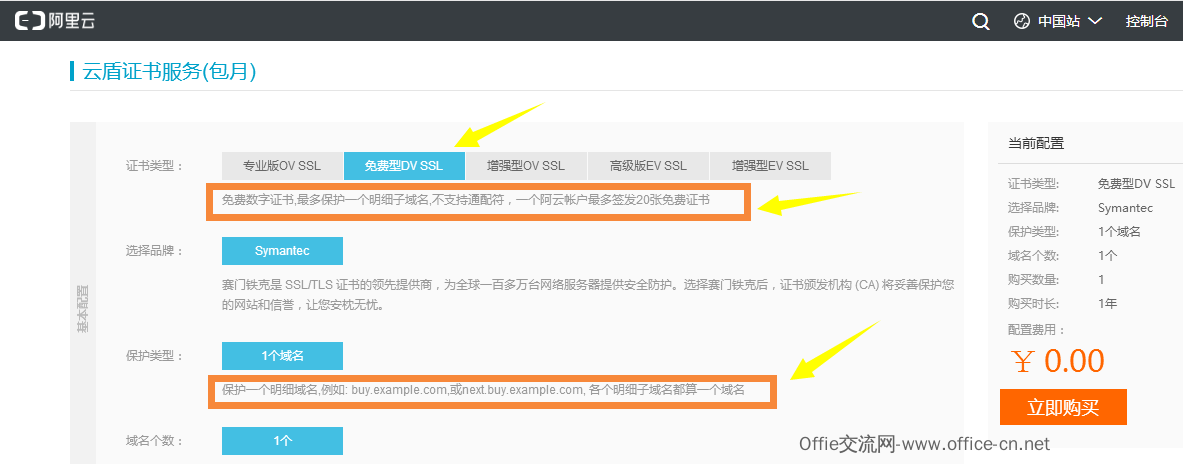Image resolution: width=1183 pixels, height=464 pixels.
Task: Select the 免费型DV SSL certificate type
Action: click(x=404, y=166)
